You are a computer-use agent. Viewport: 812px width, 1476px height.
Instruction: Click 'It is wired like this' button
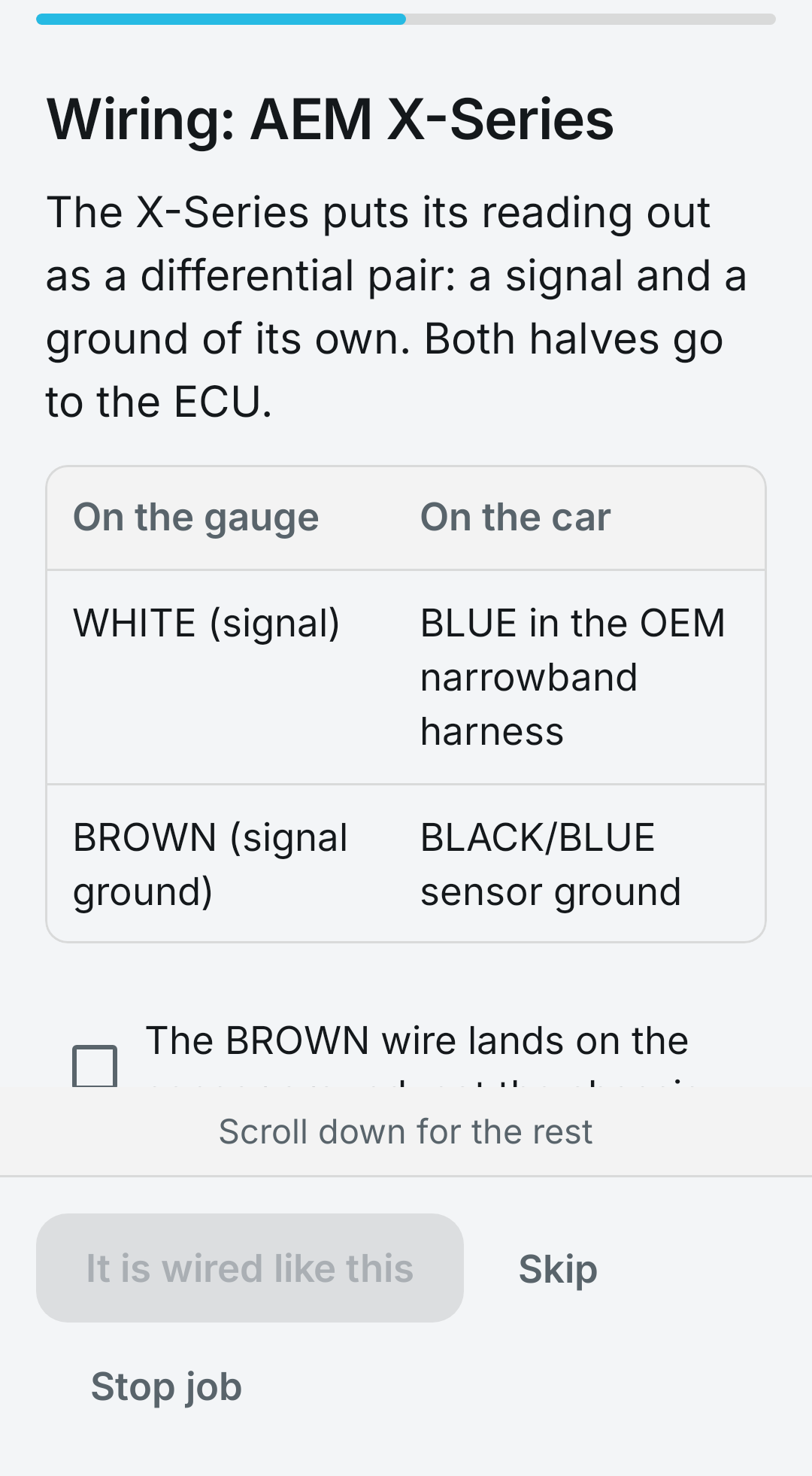250,1268
